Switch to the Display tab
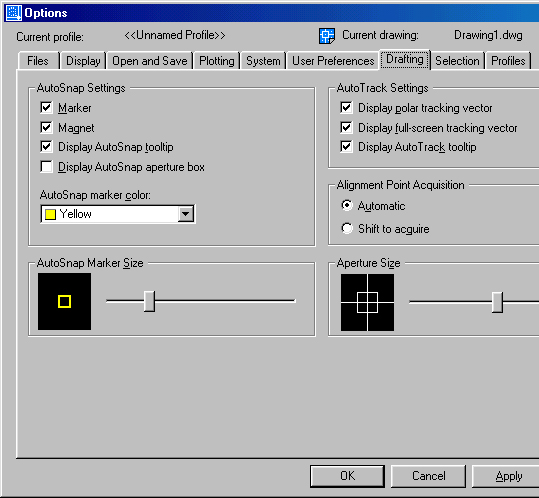This screenshot has height=498, width=539. [83, 61]
